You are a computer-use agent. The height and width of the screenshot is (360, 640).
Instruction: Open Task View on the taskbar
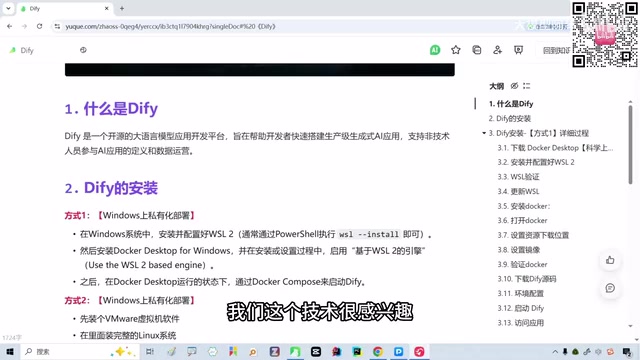coord(150,351)
